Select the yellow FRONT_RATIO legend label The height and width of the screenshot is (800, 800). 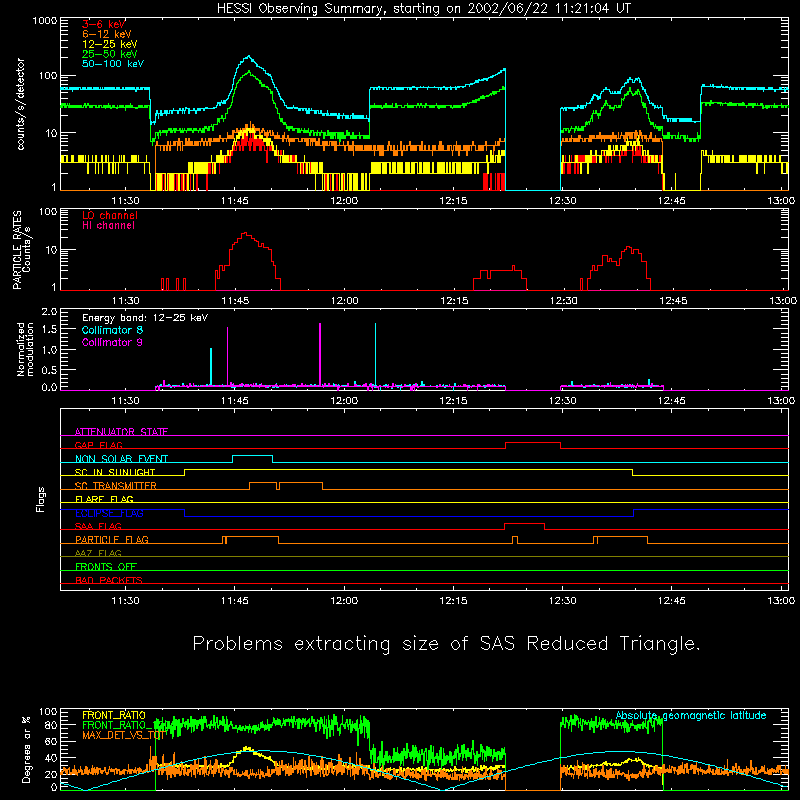[x=113, y=715]
